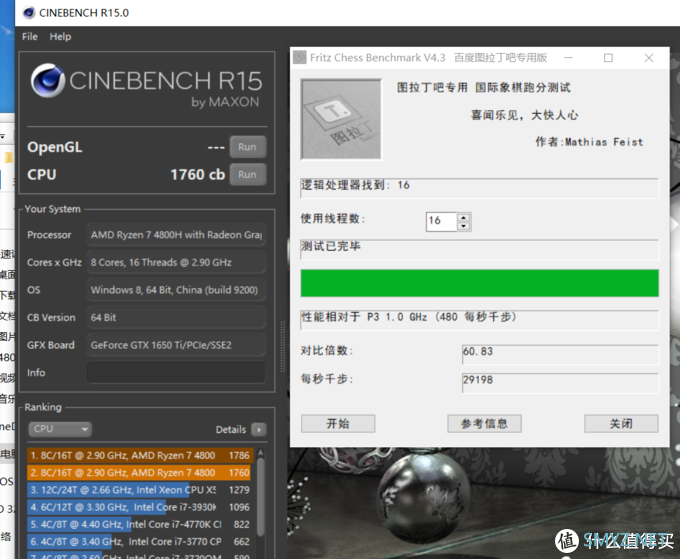Click the 开始 start button in Fritz

click(x=338, y=424)
